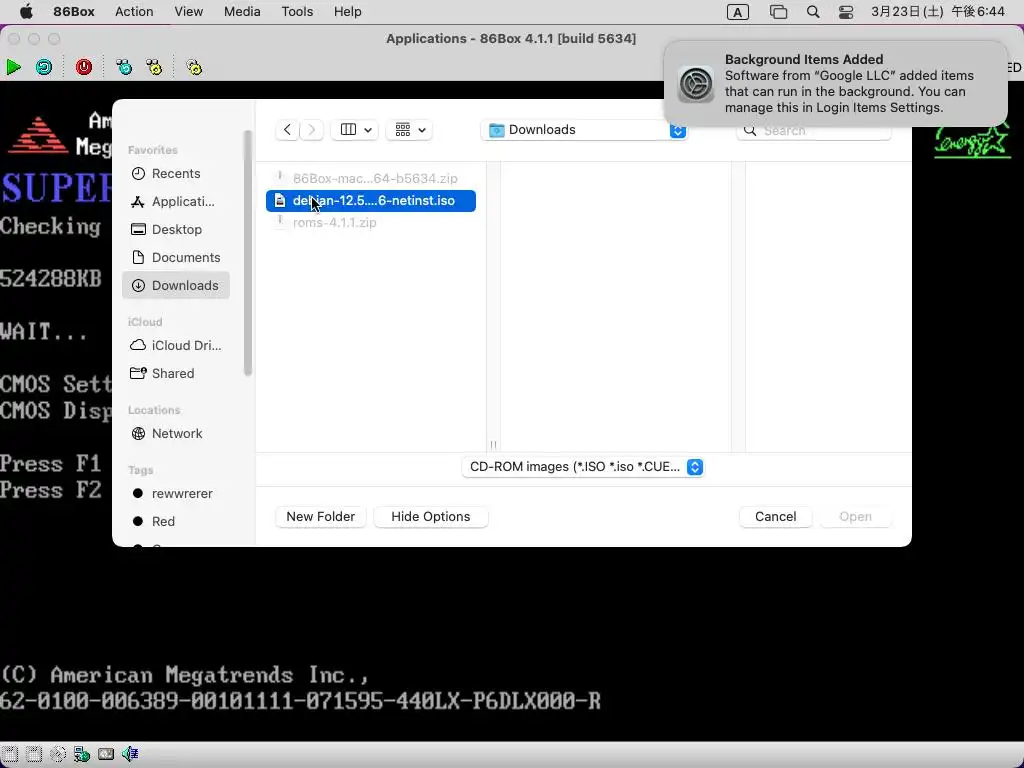Select Network under Locations
Screen dimensions: 1024x768
pos(176,434)
